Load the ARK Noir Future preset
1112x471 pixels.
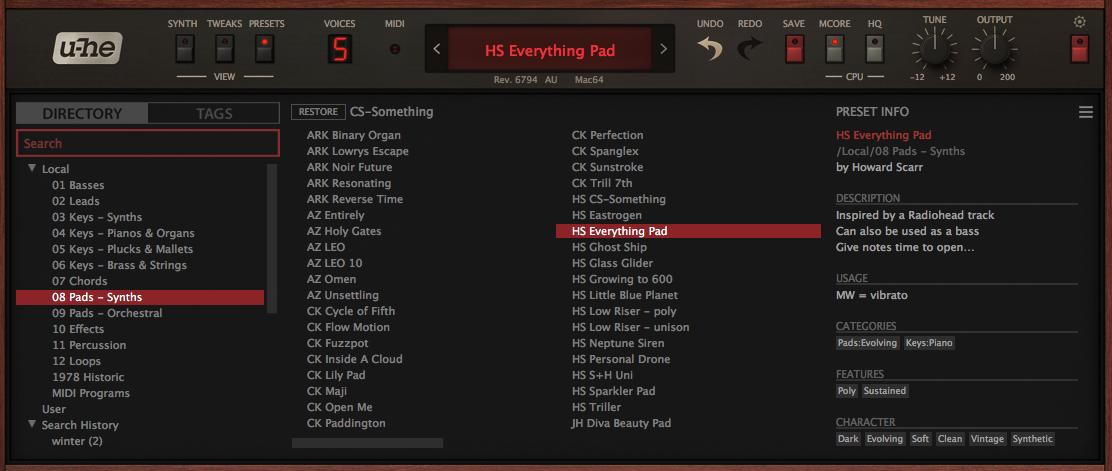[x=349, y=167]
